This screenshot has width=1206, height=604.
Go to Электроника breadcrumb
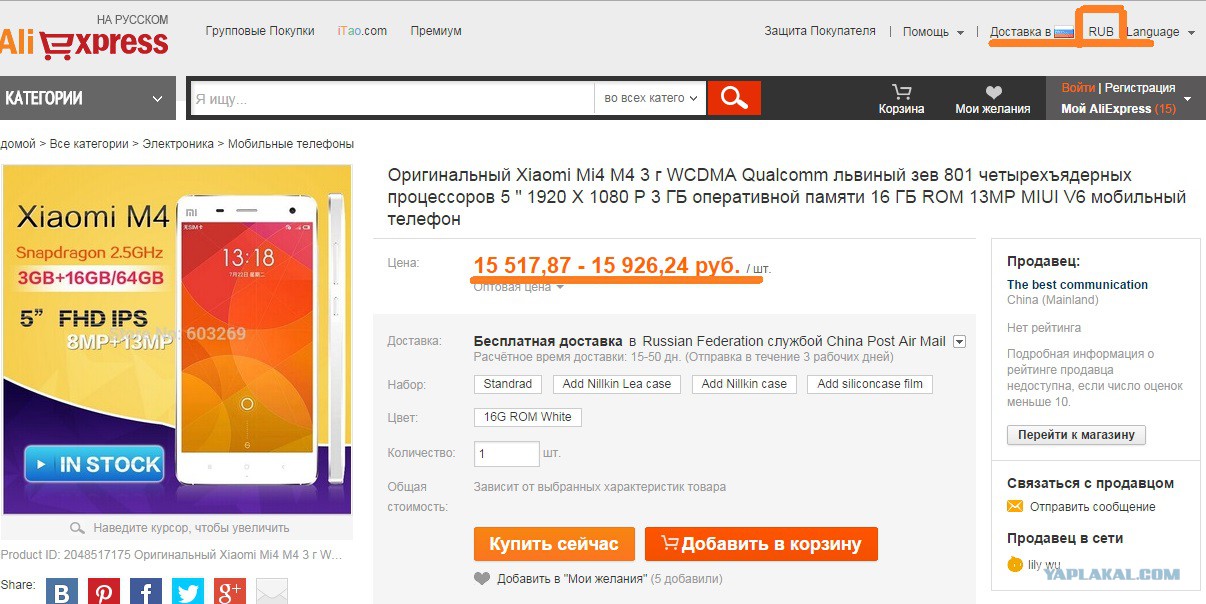[178, 144]
